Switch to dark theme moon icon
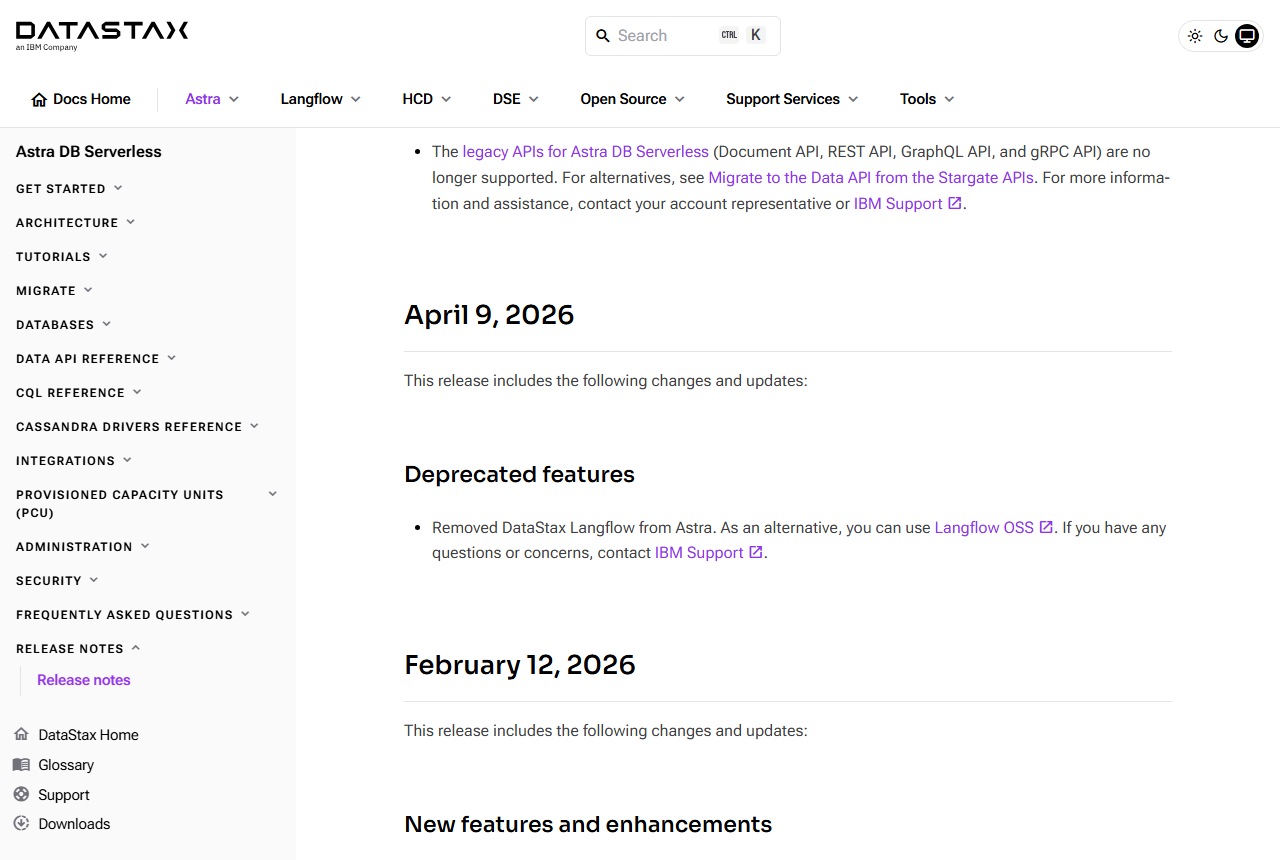The image size is (1280, 860). click(x=1221, y=36)
